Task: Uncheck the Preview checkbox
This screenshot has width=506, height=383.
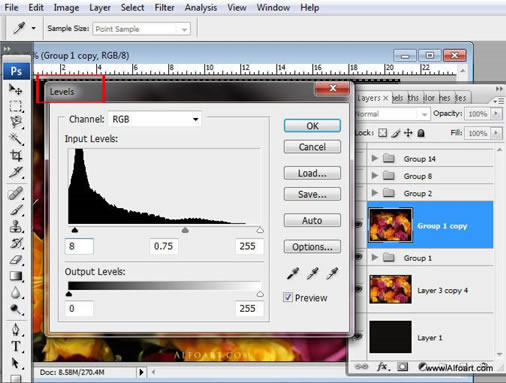Action: click(288, 297)
